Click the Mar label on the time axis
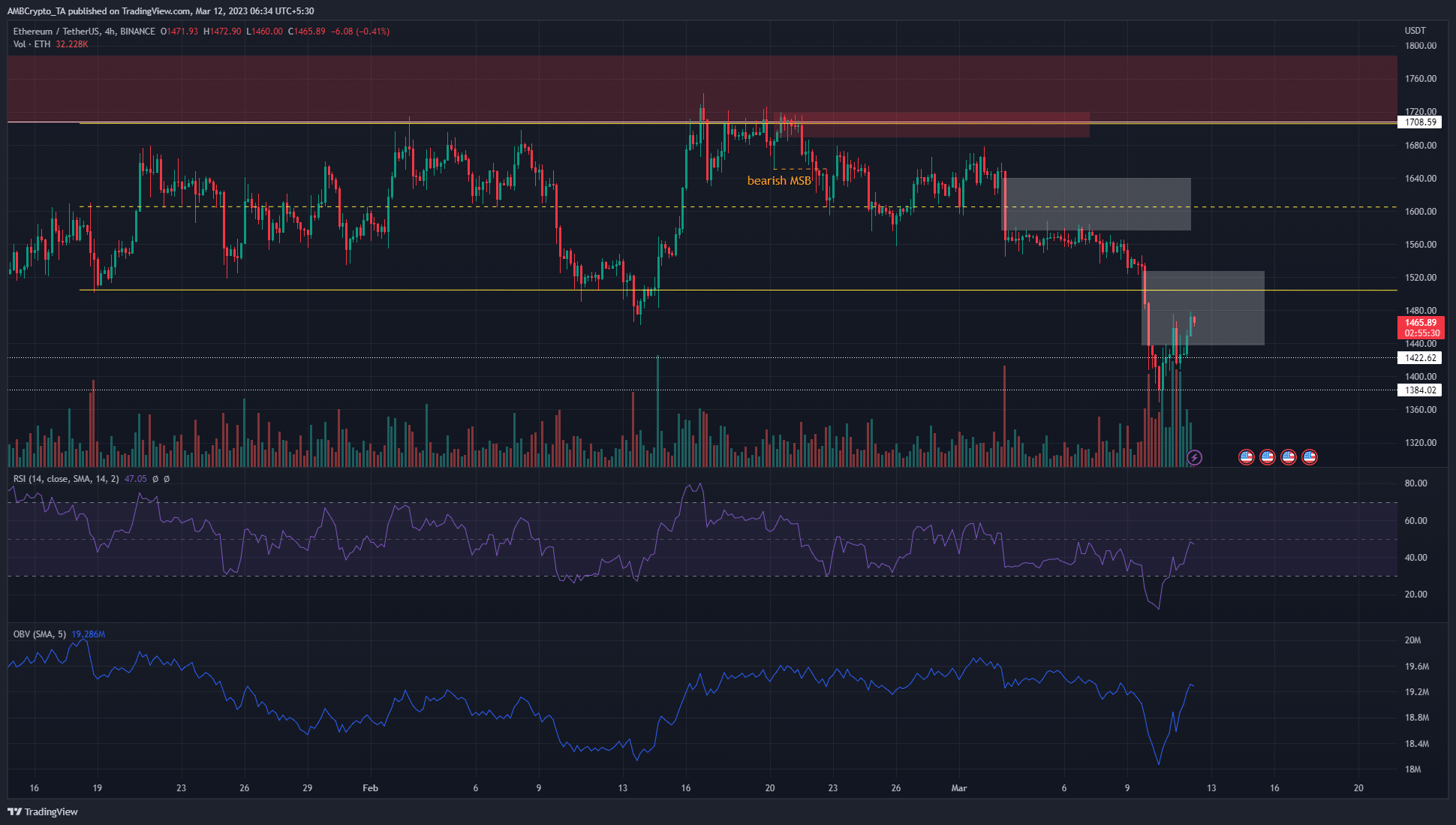This screenshot has width=1456, height=825. point(958,788)
